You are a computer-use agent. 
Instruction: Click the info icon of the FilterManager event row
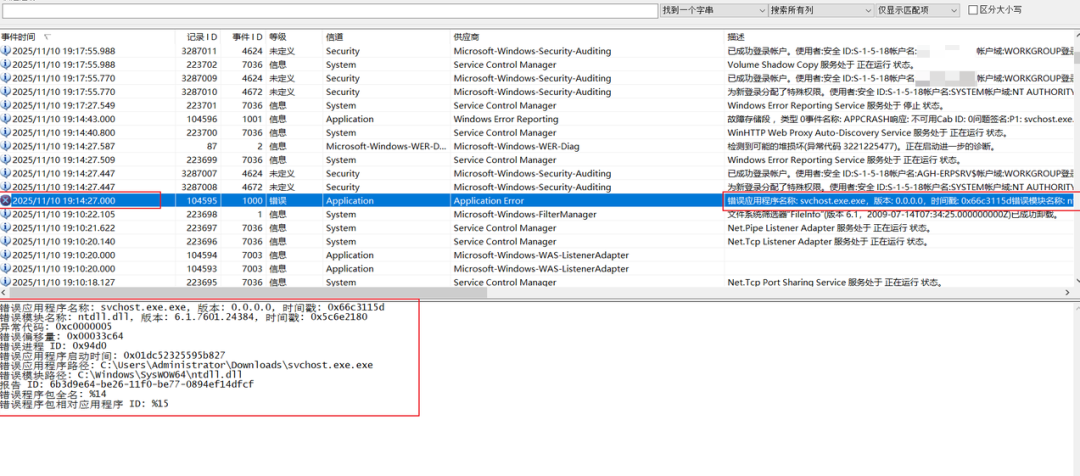point(6,214)
